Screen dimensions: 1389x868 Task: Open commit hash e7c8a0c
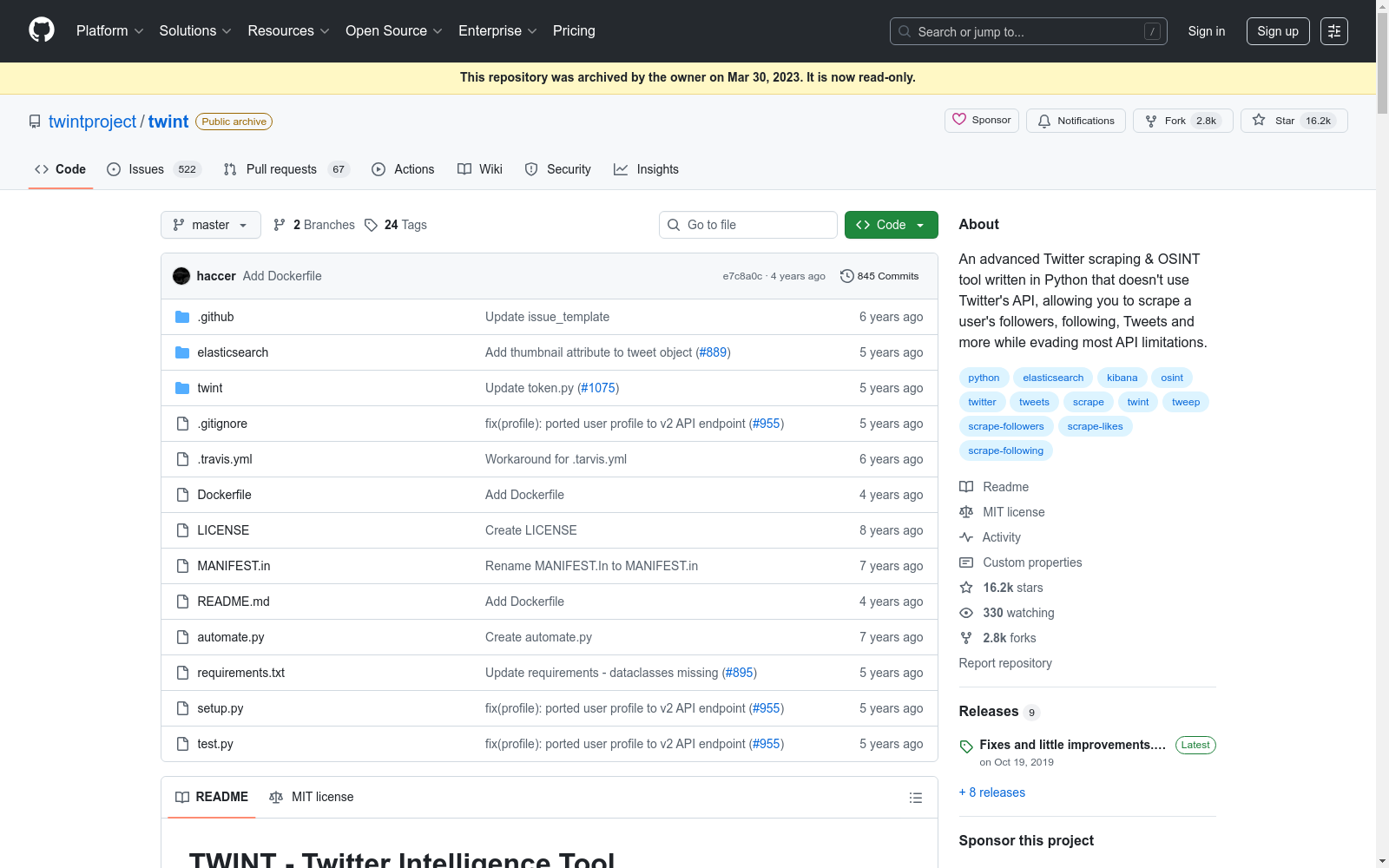click(742, 276)
